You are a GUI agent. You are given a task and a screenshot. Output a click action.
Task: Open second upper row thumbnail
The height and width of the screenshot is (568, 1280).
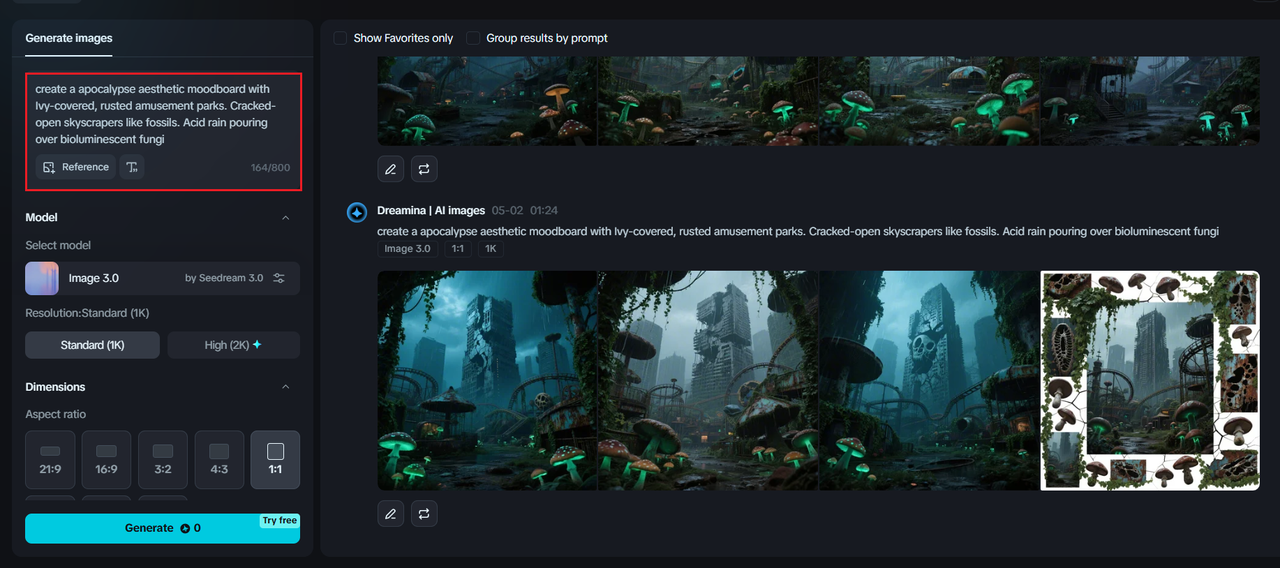[708, 101]
